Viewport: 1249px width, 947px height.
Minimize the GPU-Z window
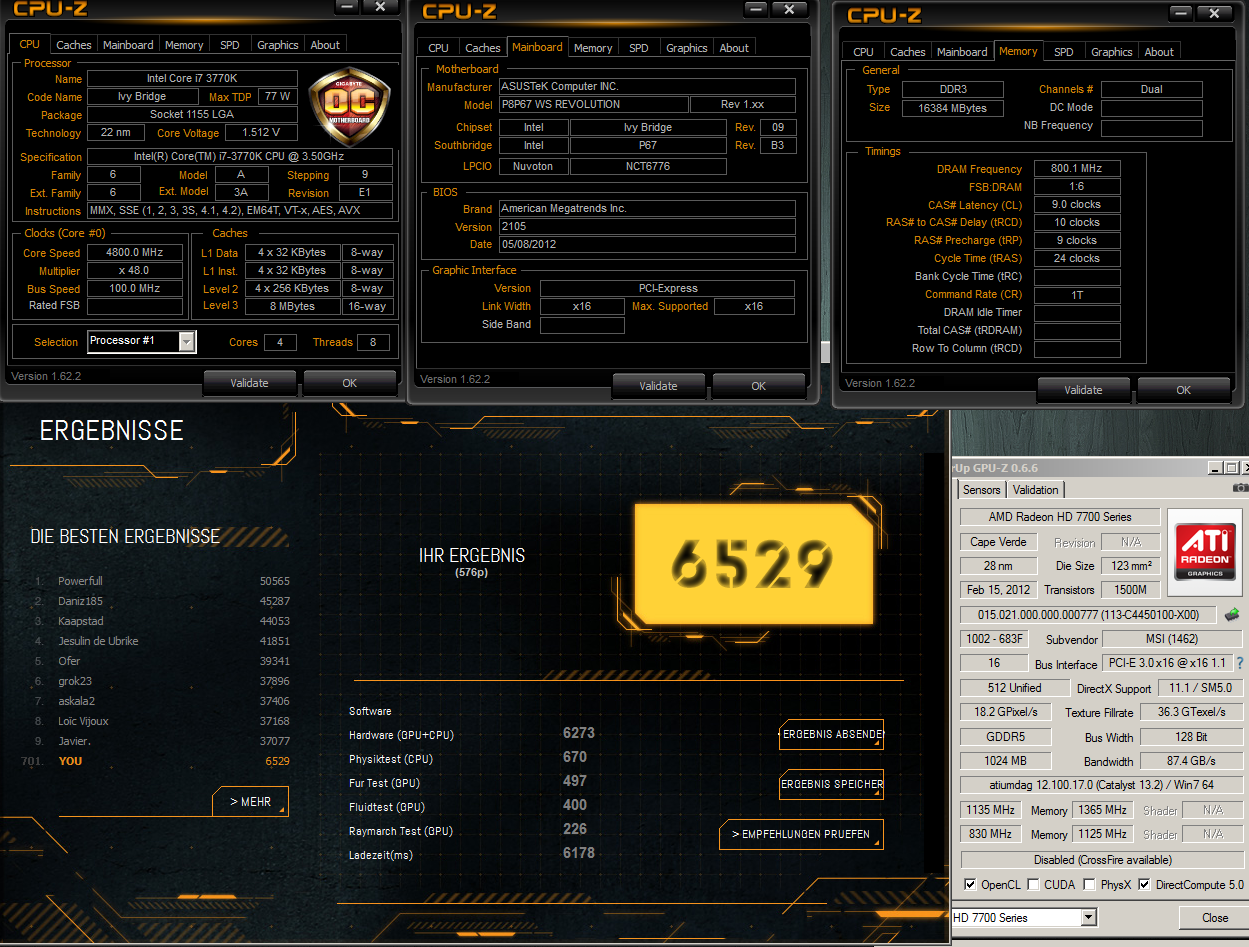(x=1215, y=467)
